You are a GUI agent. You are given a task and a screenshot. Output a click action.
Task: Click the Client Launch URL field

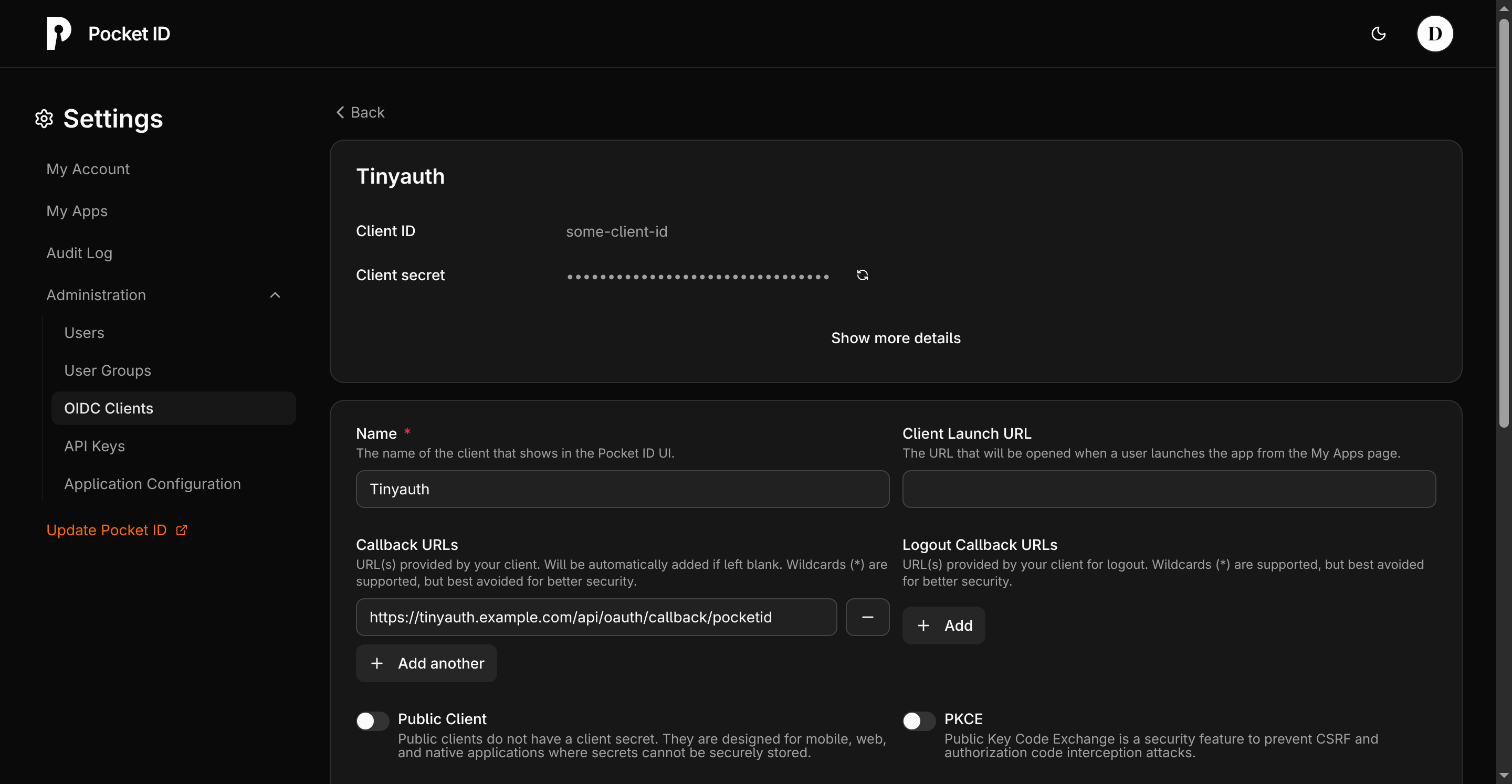click(1168, 489)
